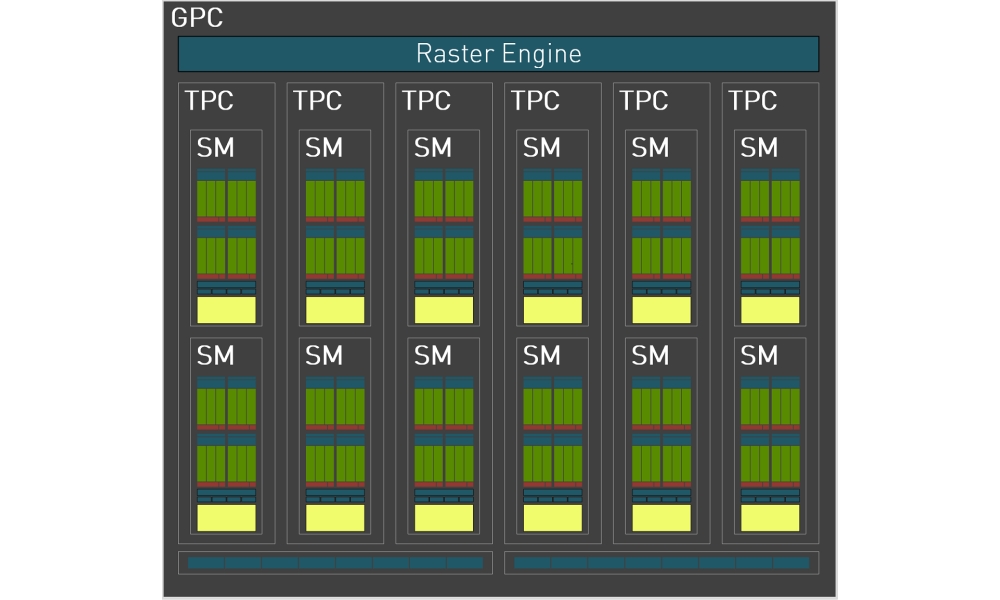The width and height of the screenshot is (1000, 600).
Task: Click the lower SM label in the fourth TPC
Action: (541, 356)
